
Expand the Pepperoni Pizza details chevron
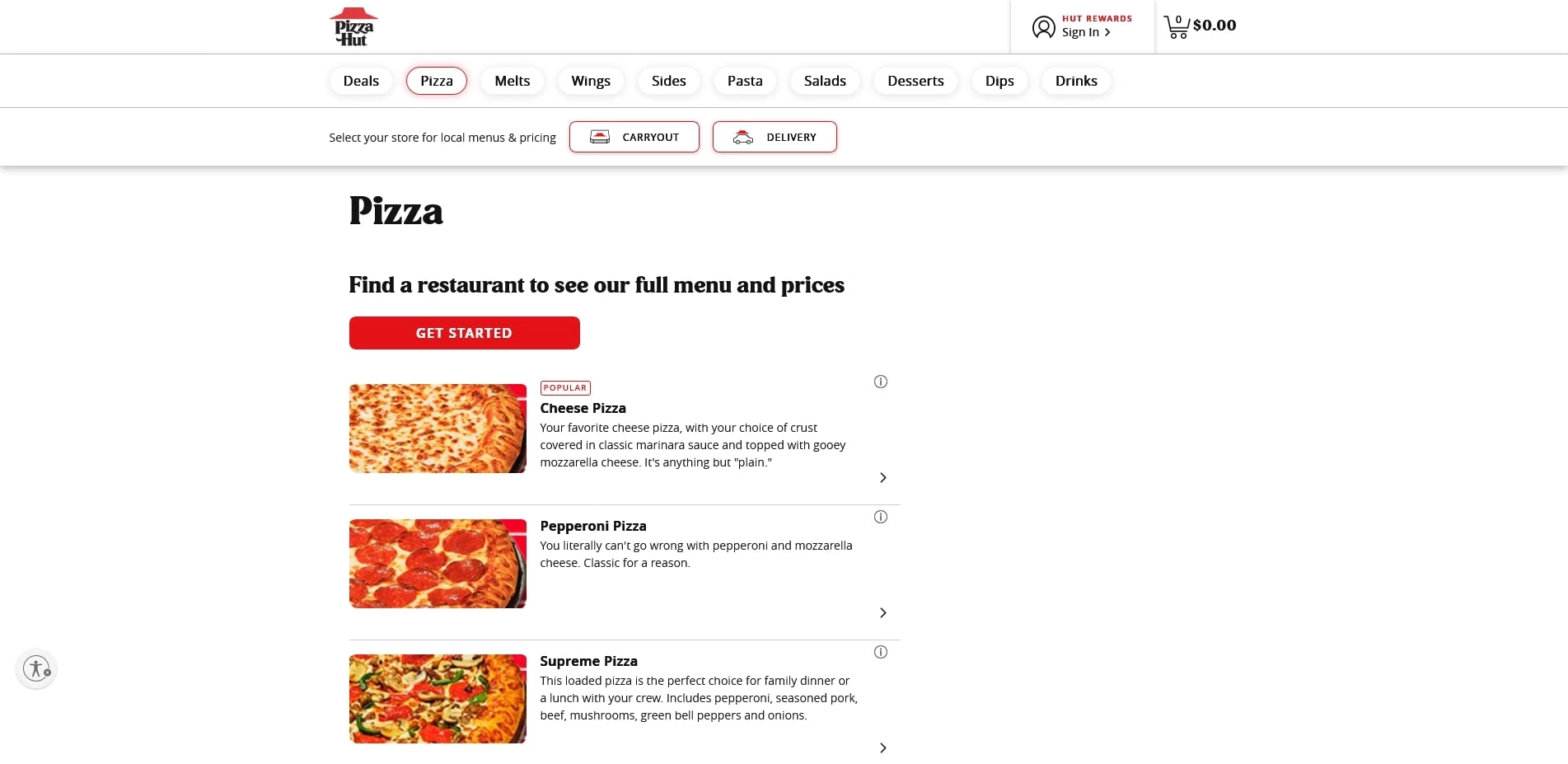pos(882,612)
